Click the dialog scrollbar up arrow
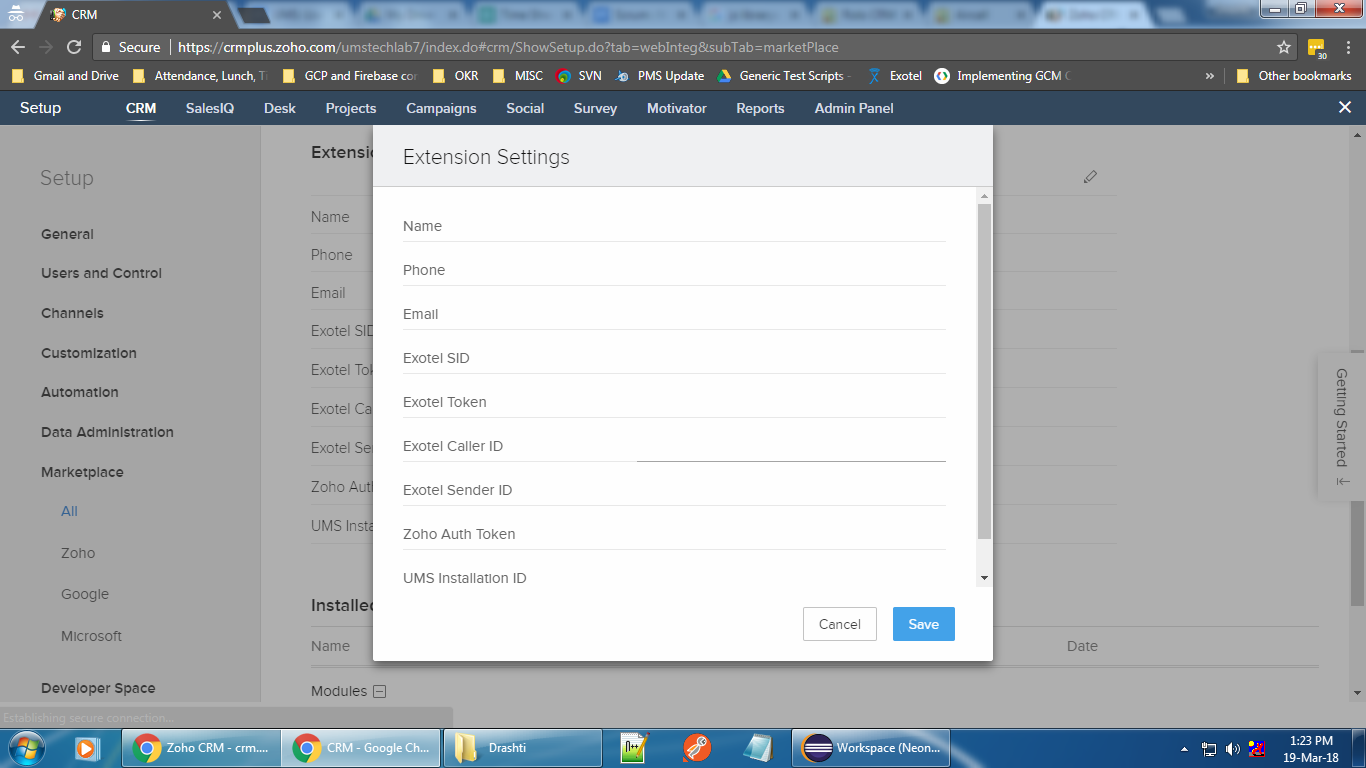The width and height of the screenshot is (1366, 768). 984,197
